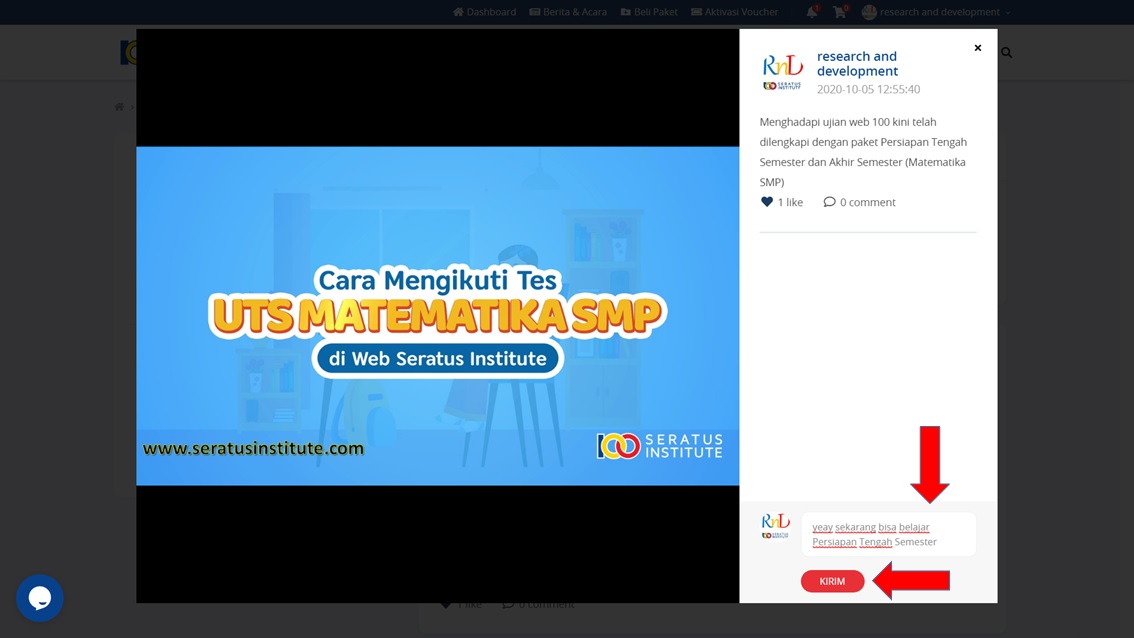1134x638 pixels.
Task: Open the research and development profile name
Action: [857, 64]
